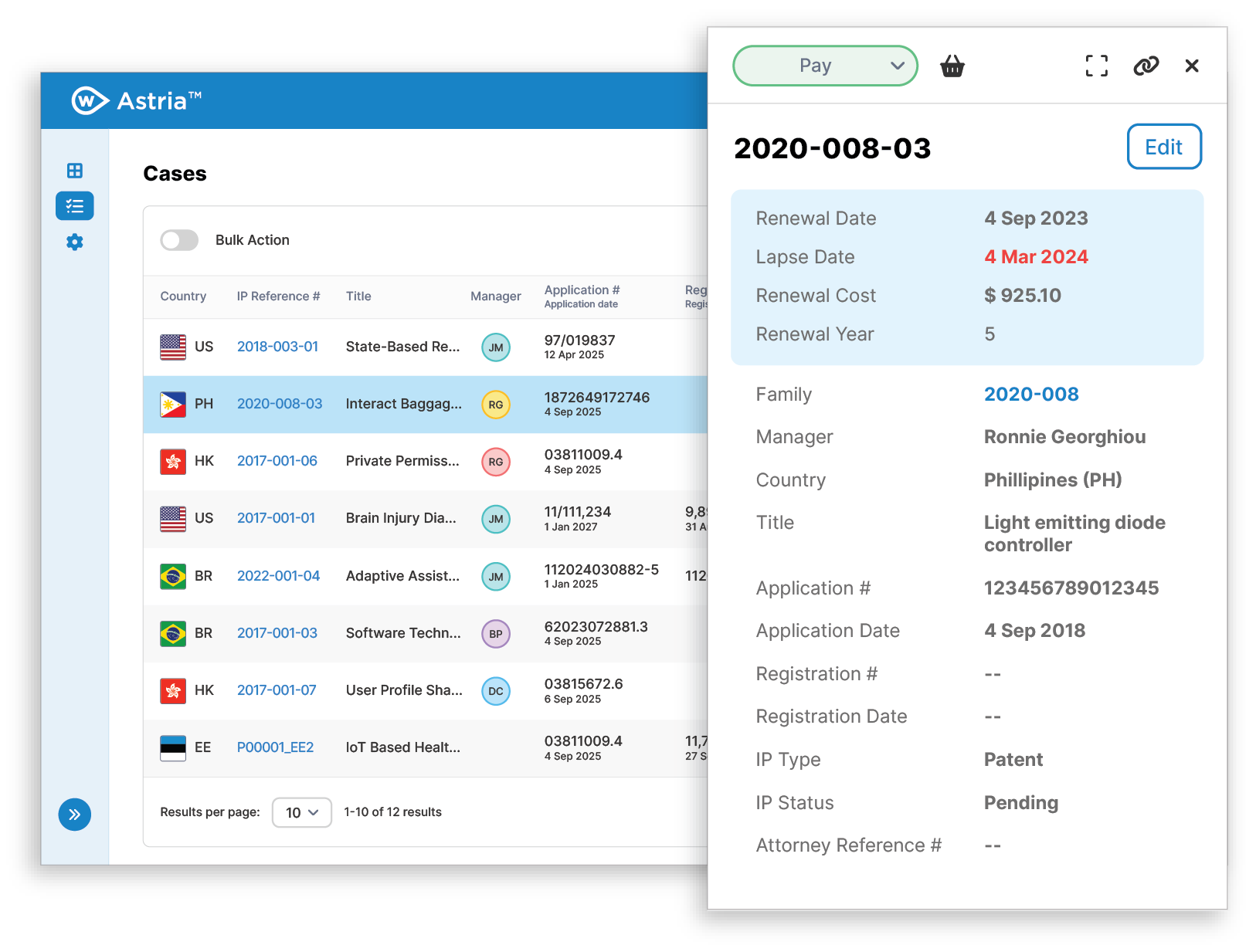Expand sidebar with double chevron button

click(75, 815)
